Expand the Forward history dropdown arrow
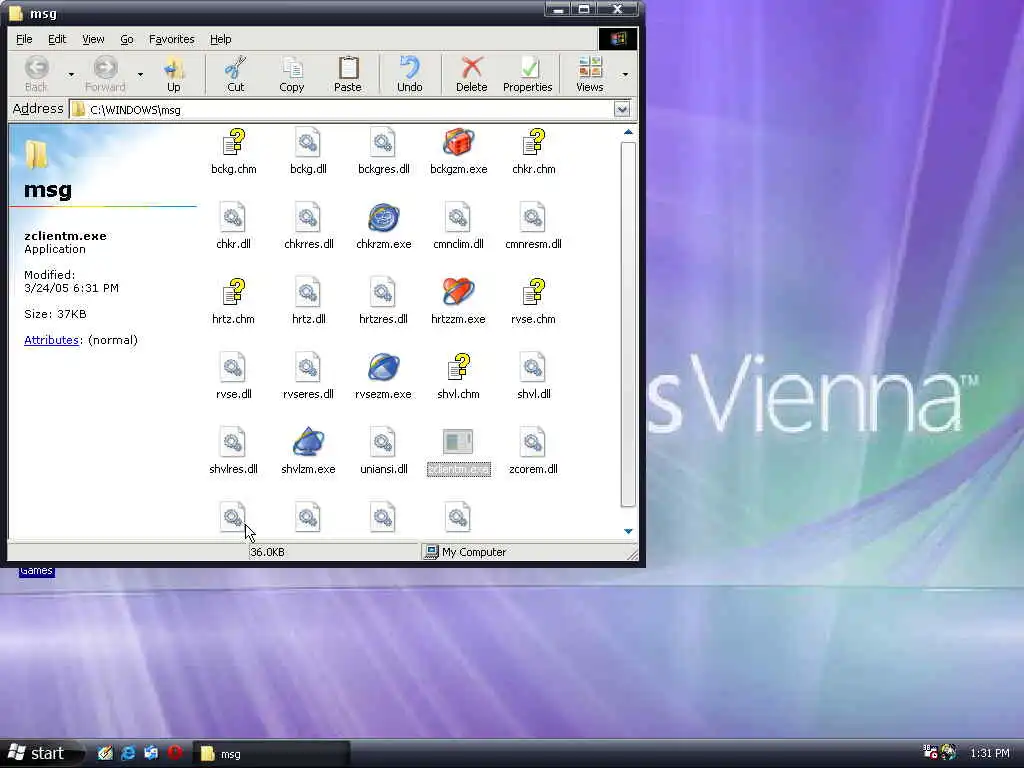 click(140, 74)
